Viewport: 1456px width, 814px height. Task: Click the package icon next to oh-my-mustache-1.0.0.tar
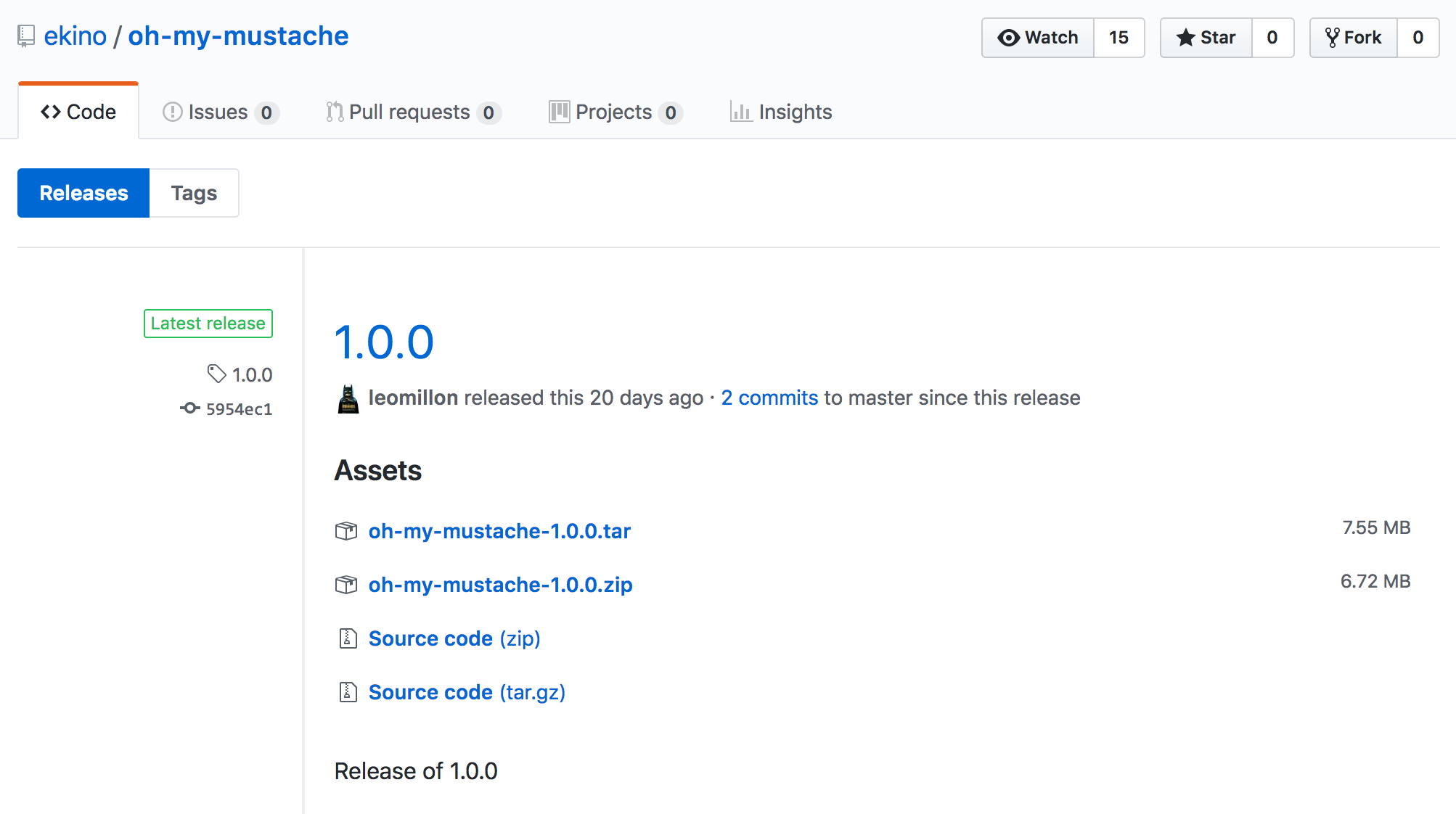point(346,531)
